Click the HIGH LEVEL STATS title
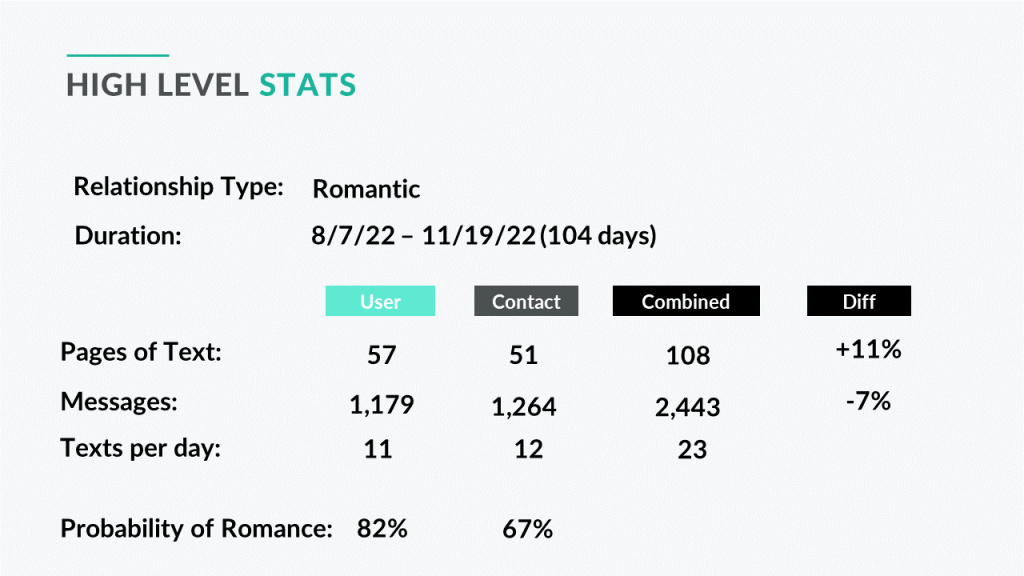Viewport: 1024px width, 576px height. tap(211, 85)
